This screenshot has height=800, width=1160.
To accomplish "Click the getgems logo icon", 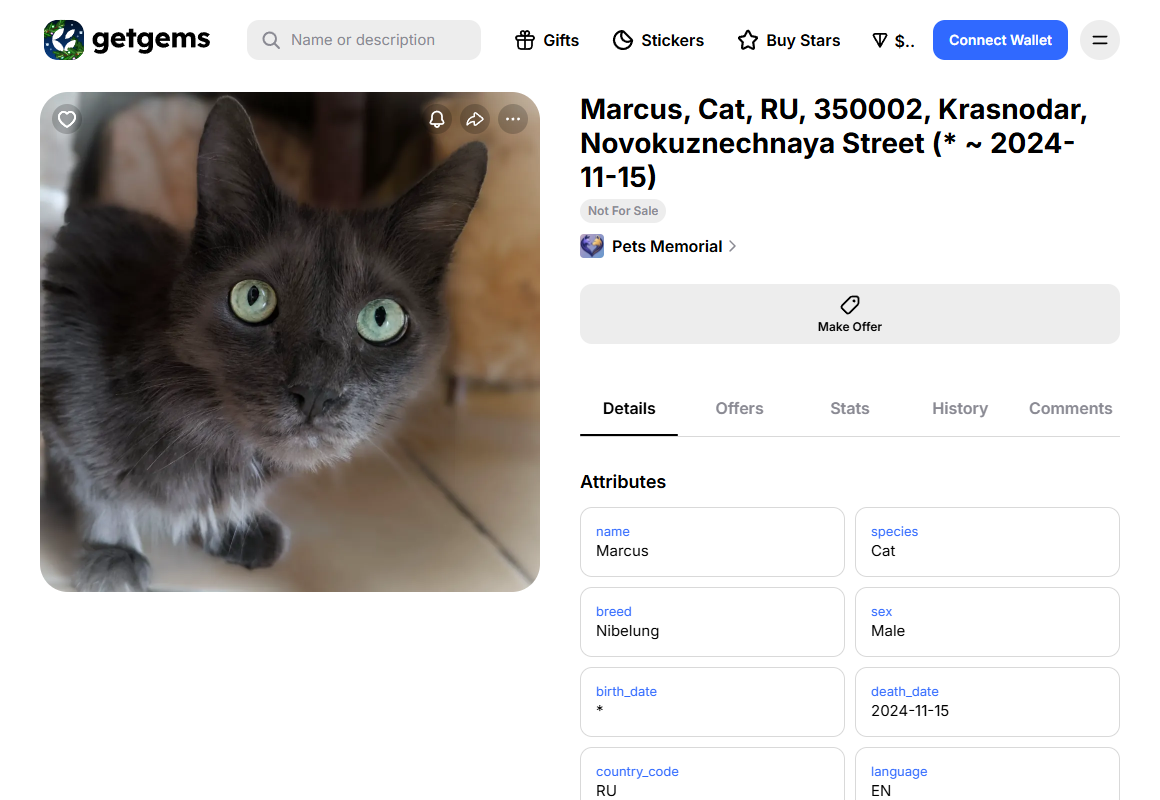I will pos(64,40).
